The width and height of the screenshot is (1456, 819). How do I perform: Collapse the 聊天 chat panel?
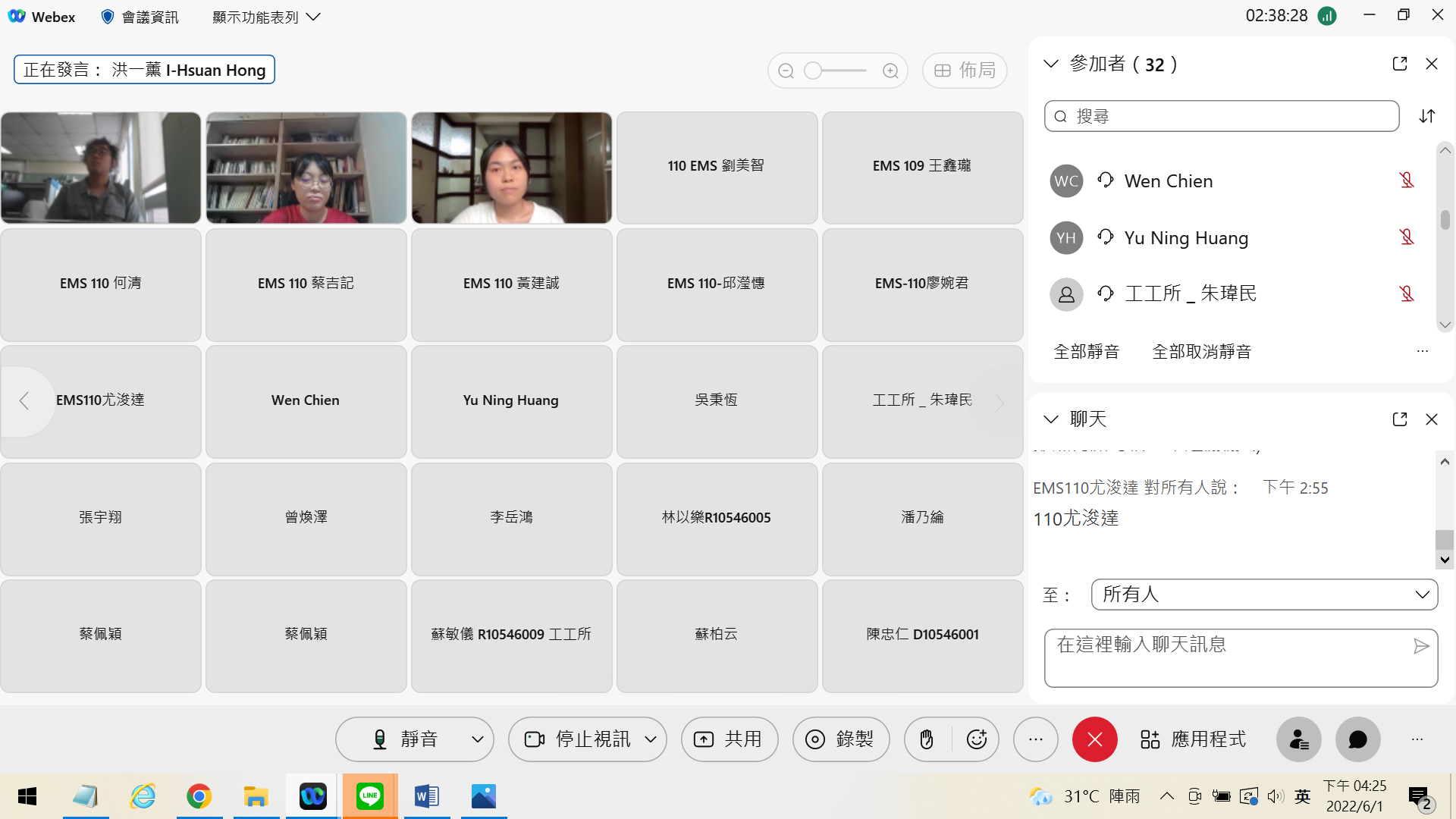click(x=1051, y=419)
